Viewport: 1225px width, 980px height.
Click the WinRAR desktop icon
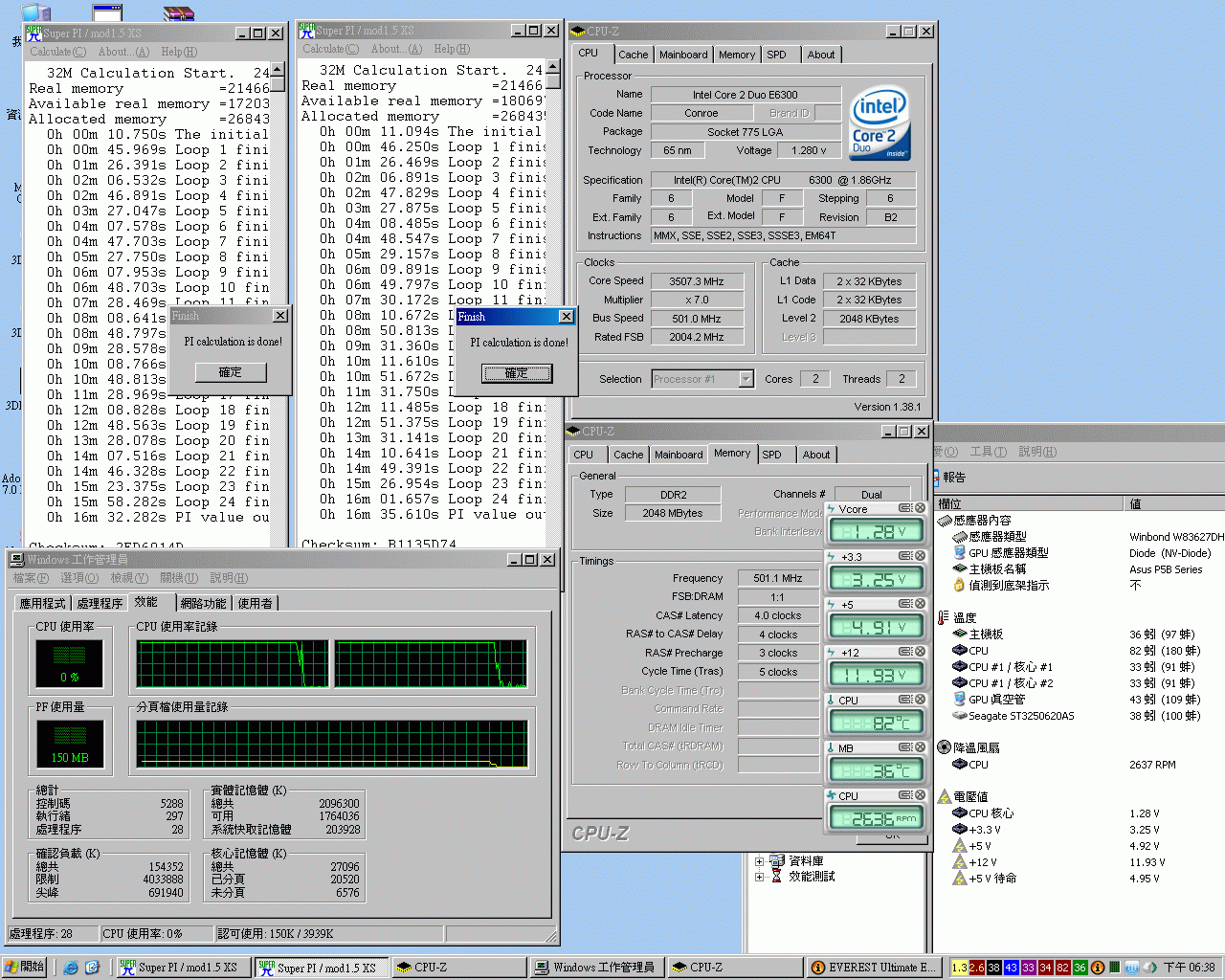[x=178, y=12]
